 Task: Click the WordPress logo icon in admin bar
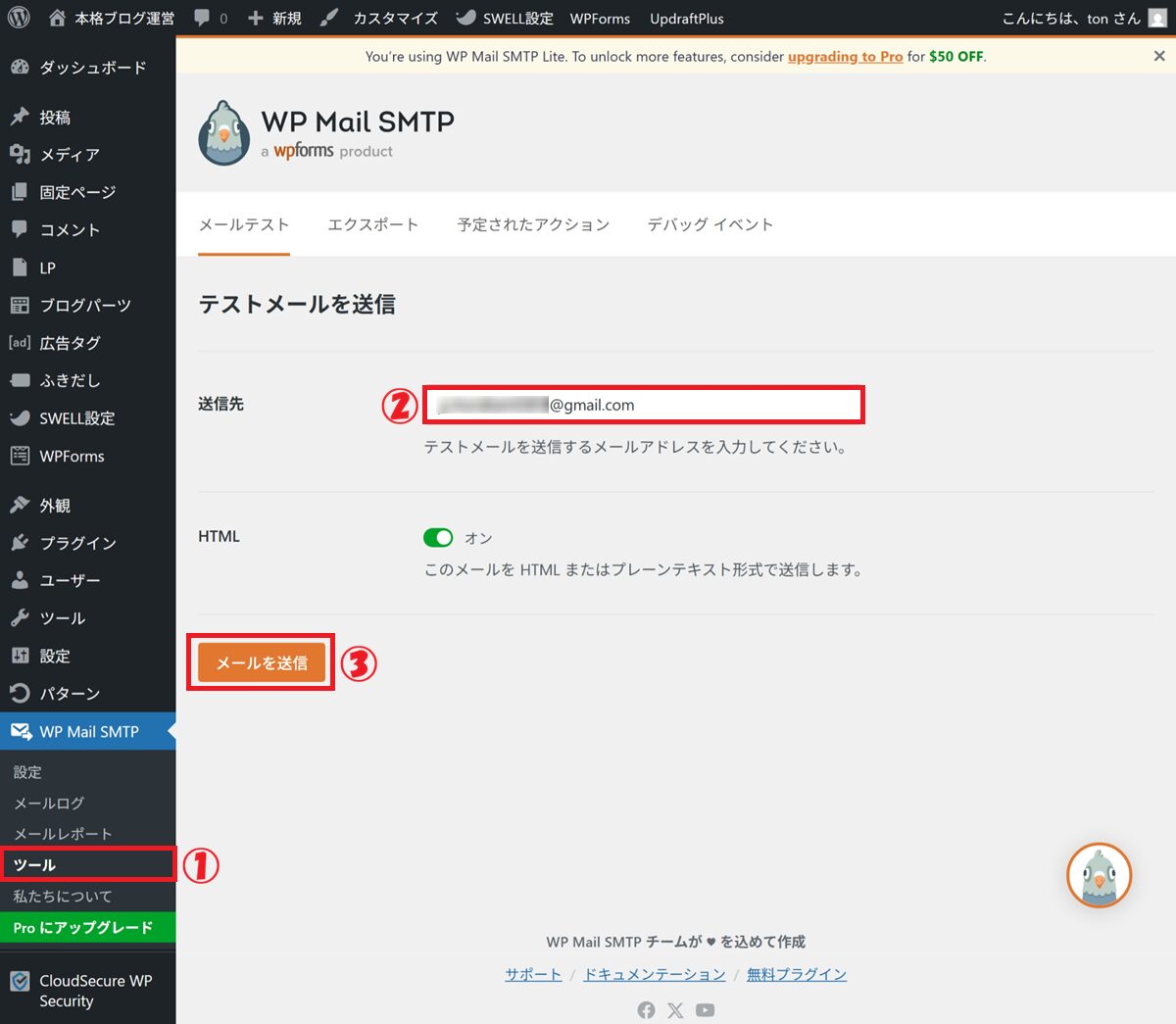point(19,18)
